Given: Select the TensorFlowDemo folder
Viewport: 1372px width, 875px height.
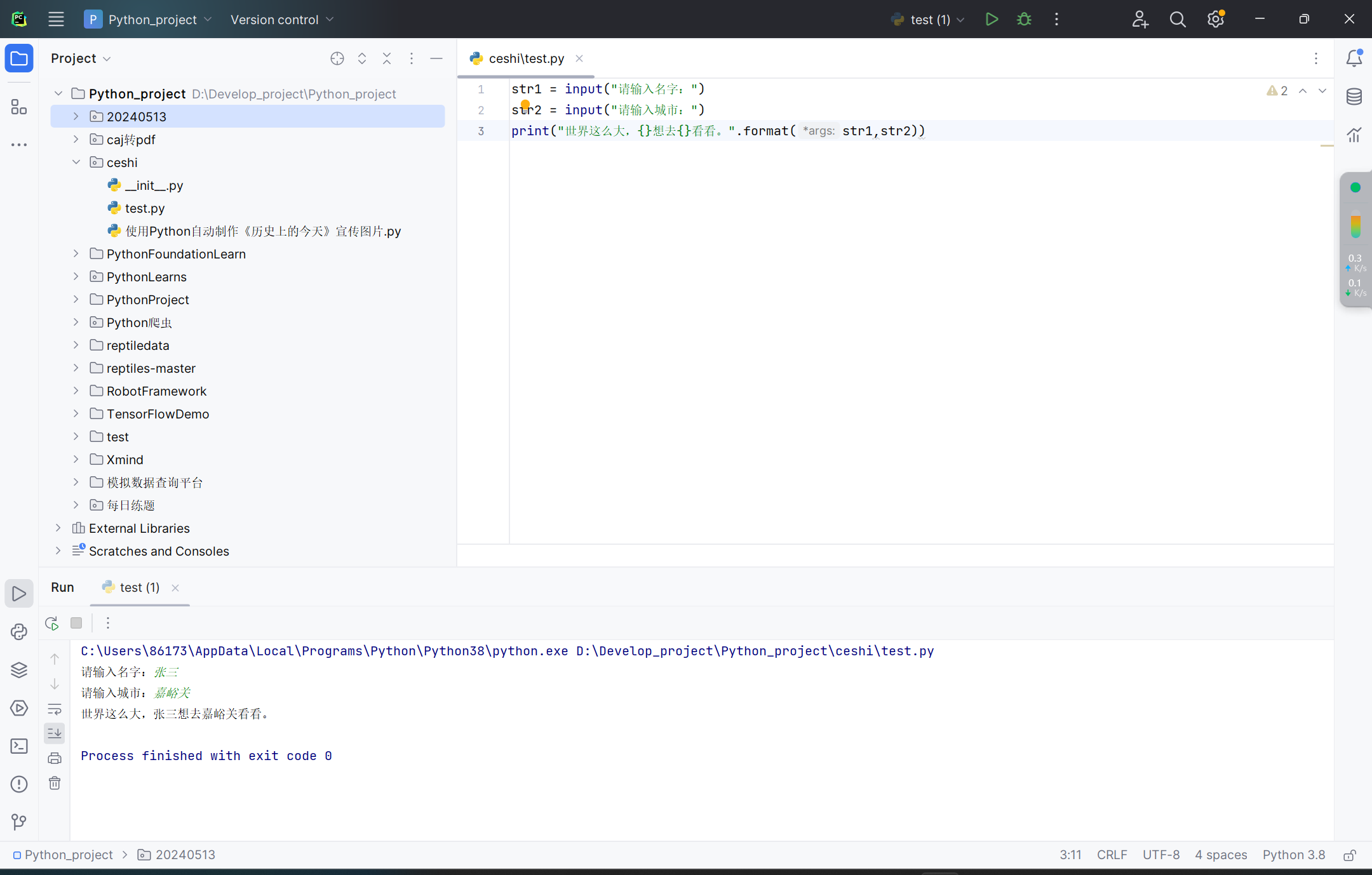Looking at the screenshot, I should point(158,413).
